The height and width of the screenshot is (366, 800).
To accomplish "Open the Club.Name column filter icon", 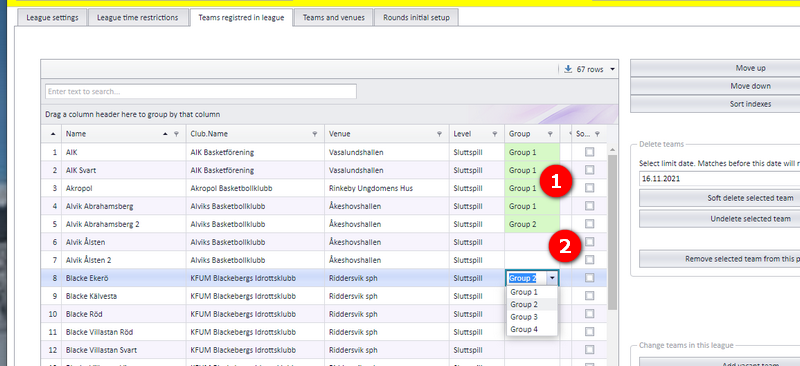I will 315,134.
